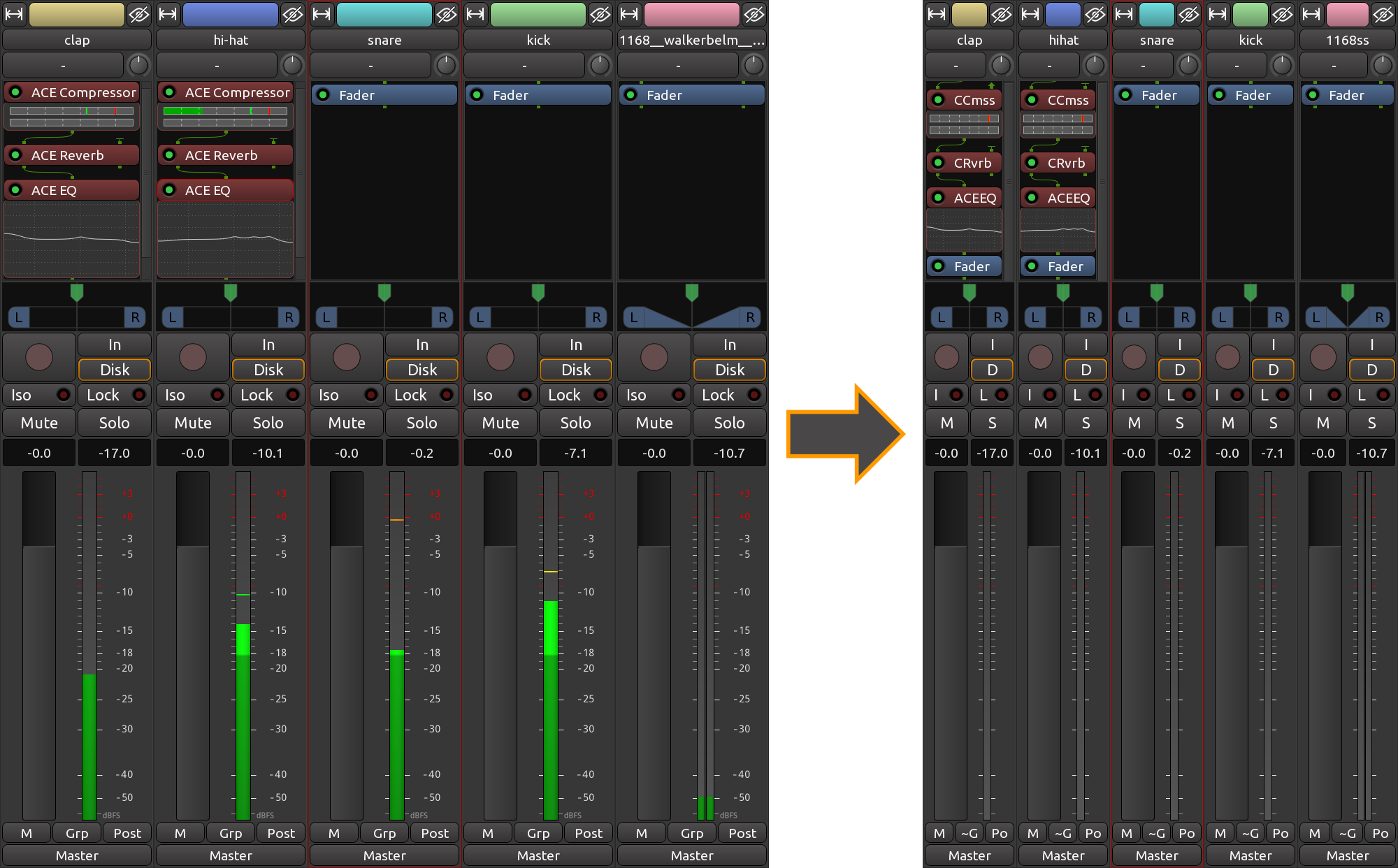The height and width of the screenshot is (868, 1398).
Task: Click the 1168__walkerbelm track name button
Action: click(x=692, y=40)
